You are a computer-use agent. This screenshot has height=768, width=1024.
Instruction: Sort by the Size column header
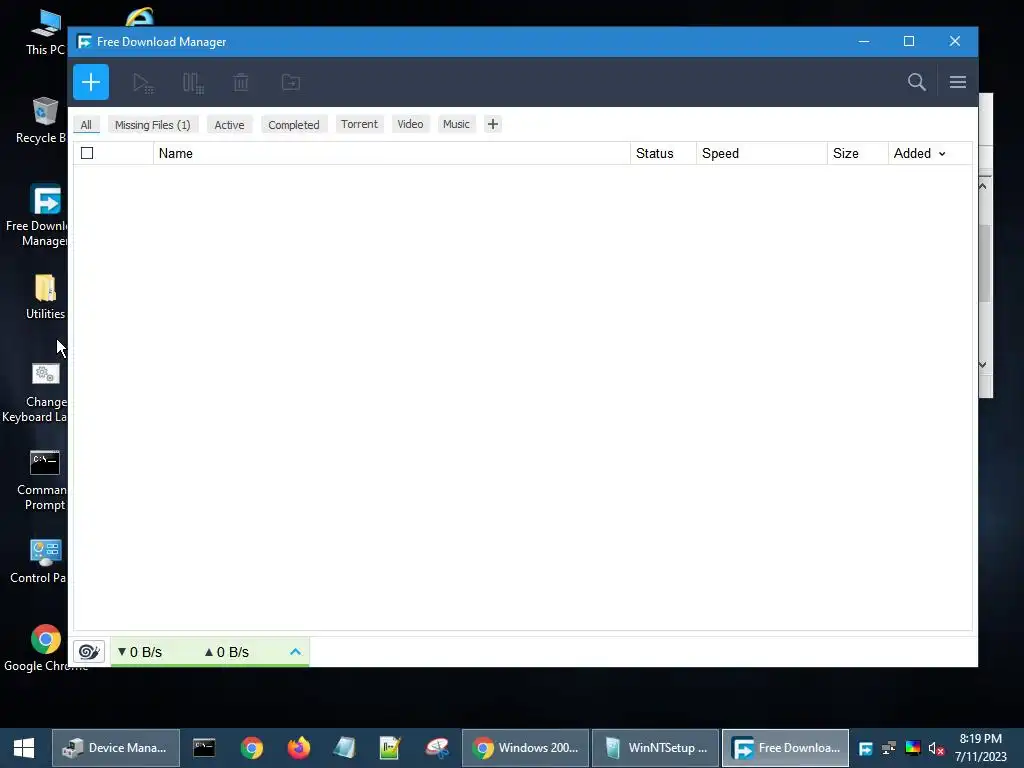click(x=857, y=153)
